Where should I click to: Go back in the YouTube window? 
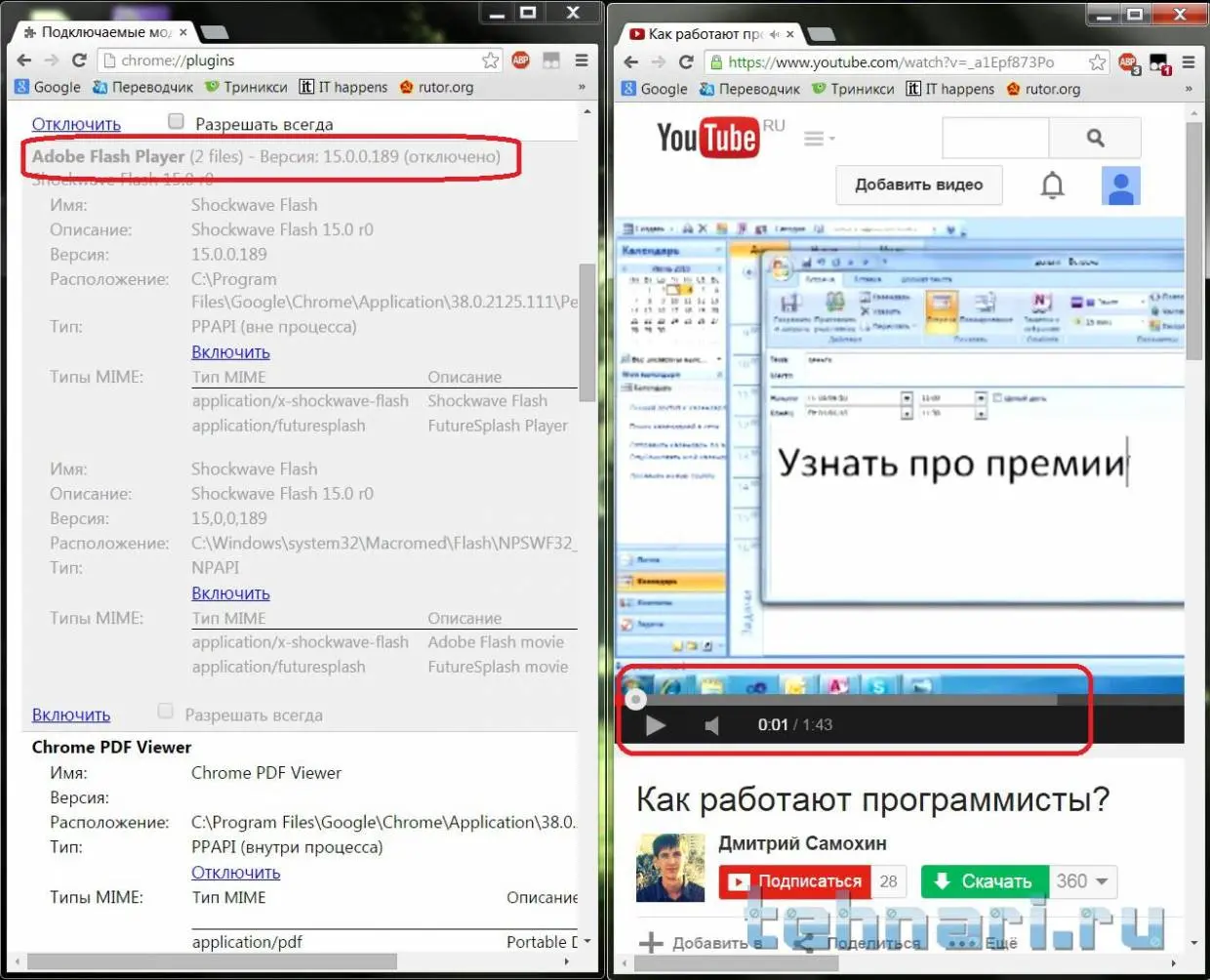click(631, 62)
